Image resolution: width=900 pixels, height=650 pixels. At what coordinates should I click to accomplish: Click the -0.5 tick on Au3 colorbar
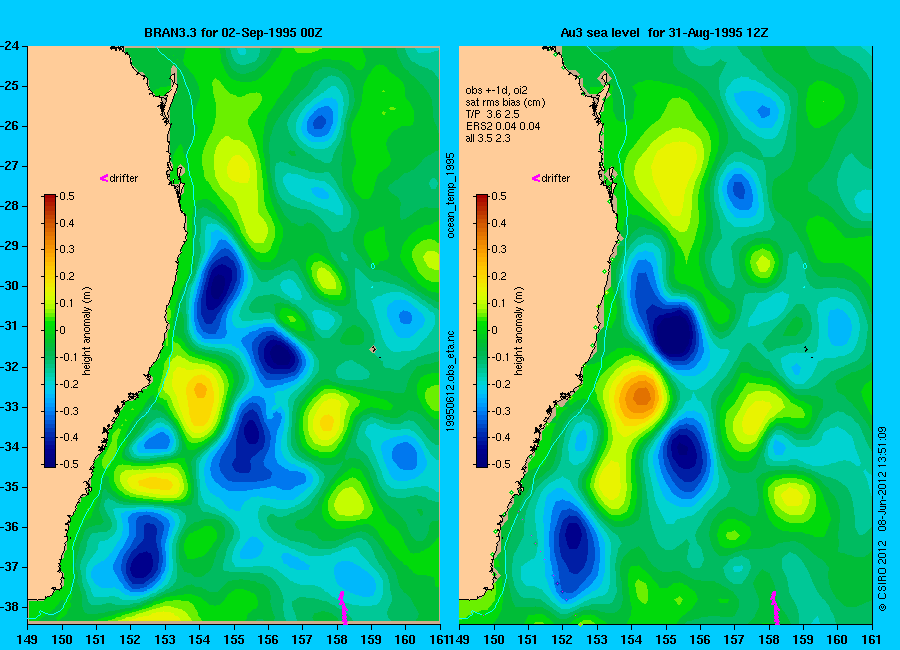coord(500,464)
